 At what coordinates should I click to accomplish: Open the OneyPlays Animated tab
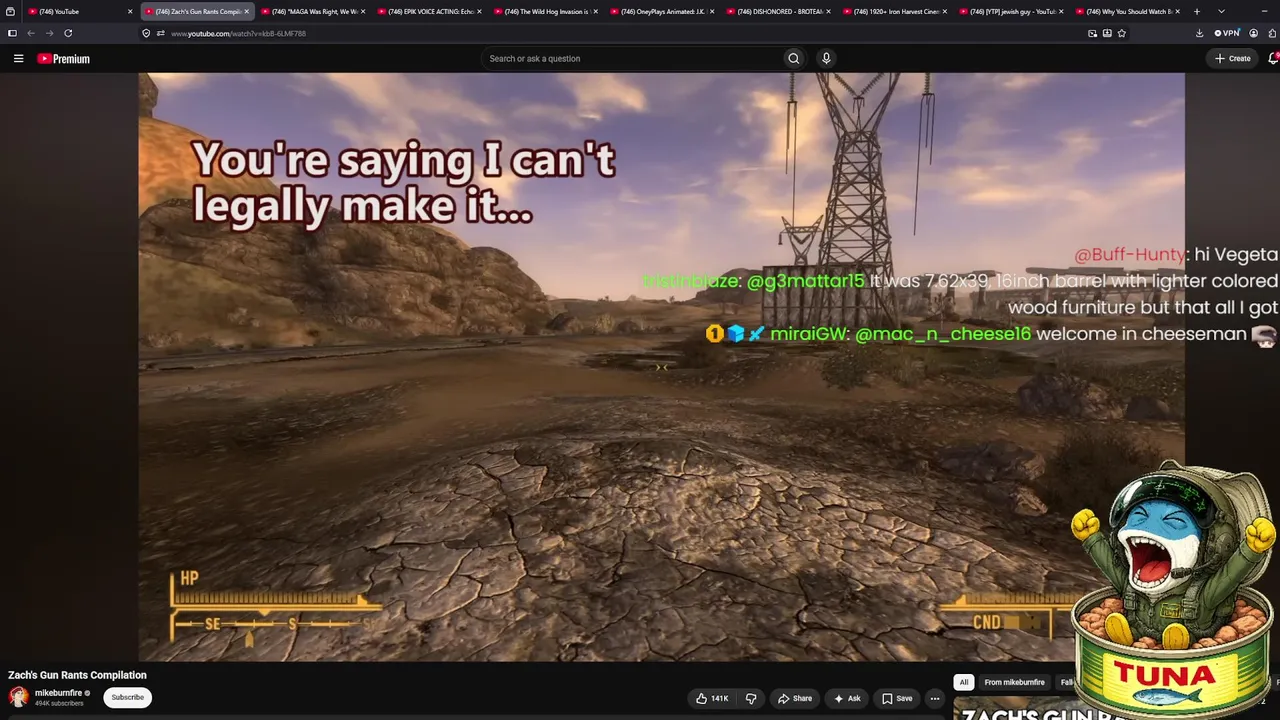click(x=663, y=11)
